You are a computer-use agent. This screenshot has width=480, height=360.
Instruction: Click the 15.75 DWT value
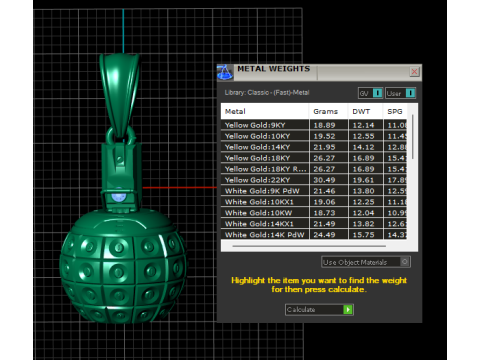(363, 235)
